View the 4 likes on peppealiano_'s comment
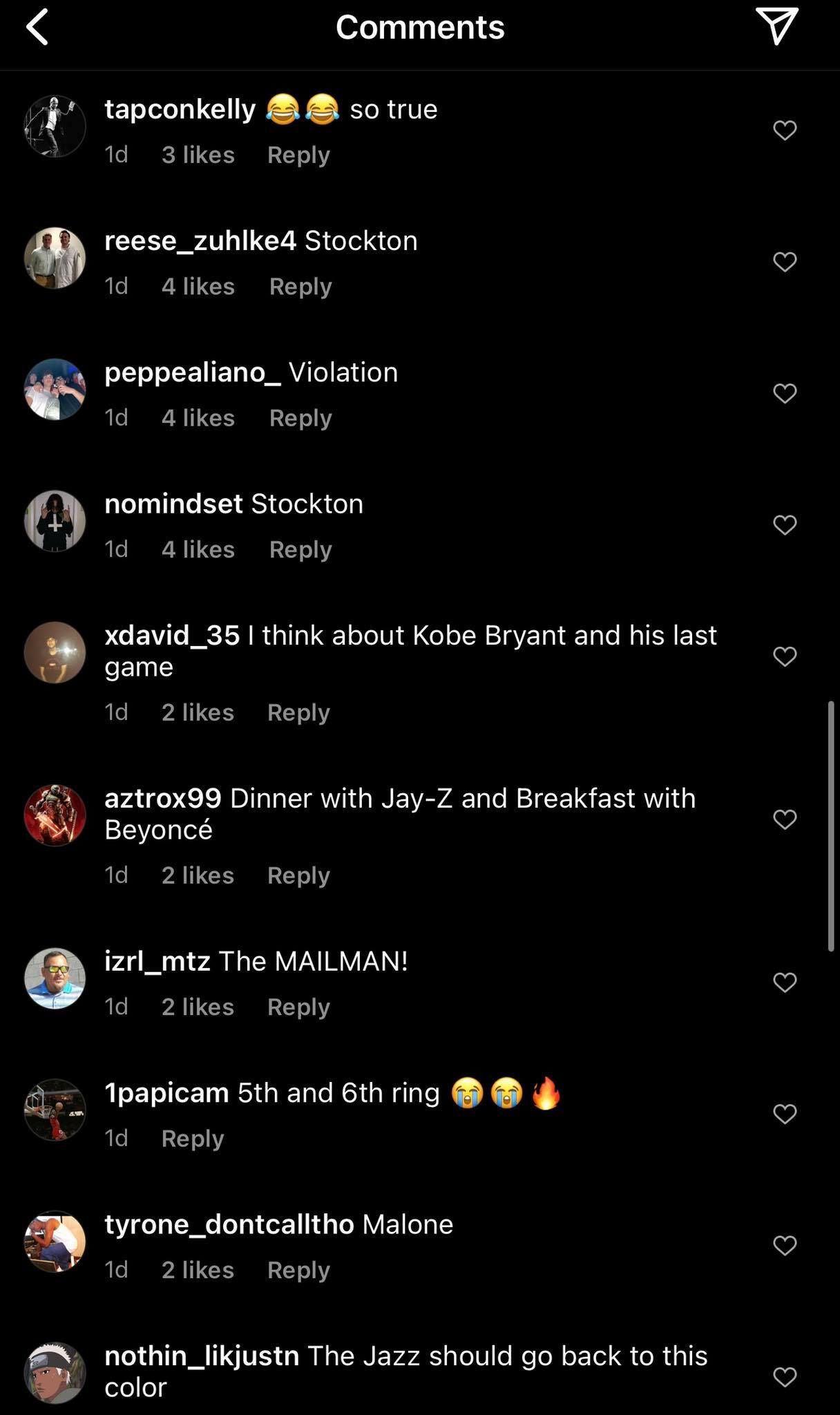 [x=198, y=418]
